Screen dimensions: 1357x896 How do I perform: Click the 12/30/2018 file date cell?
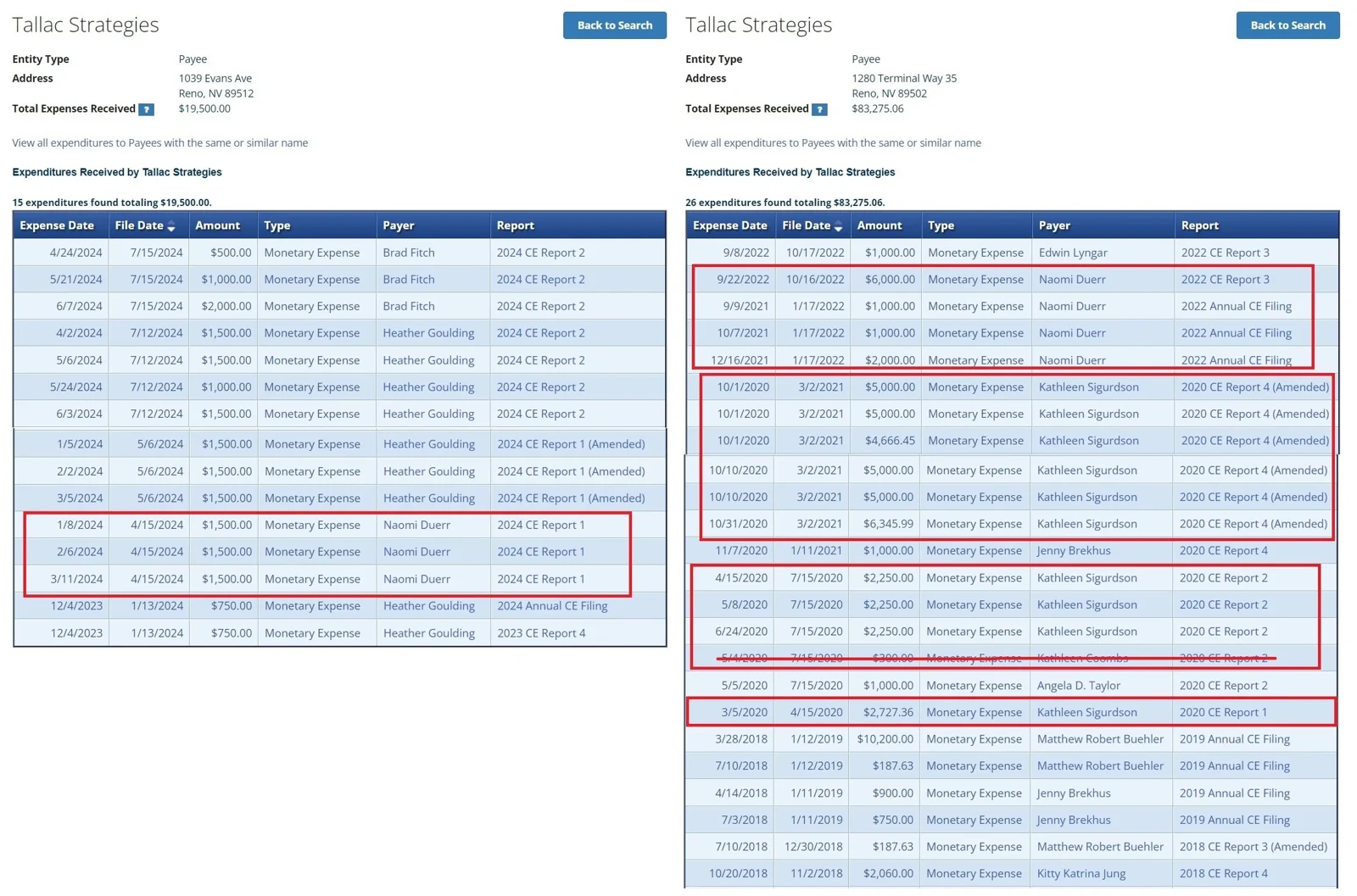[x=813, y=847]
